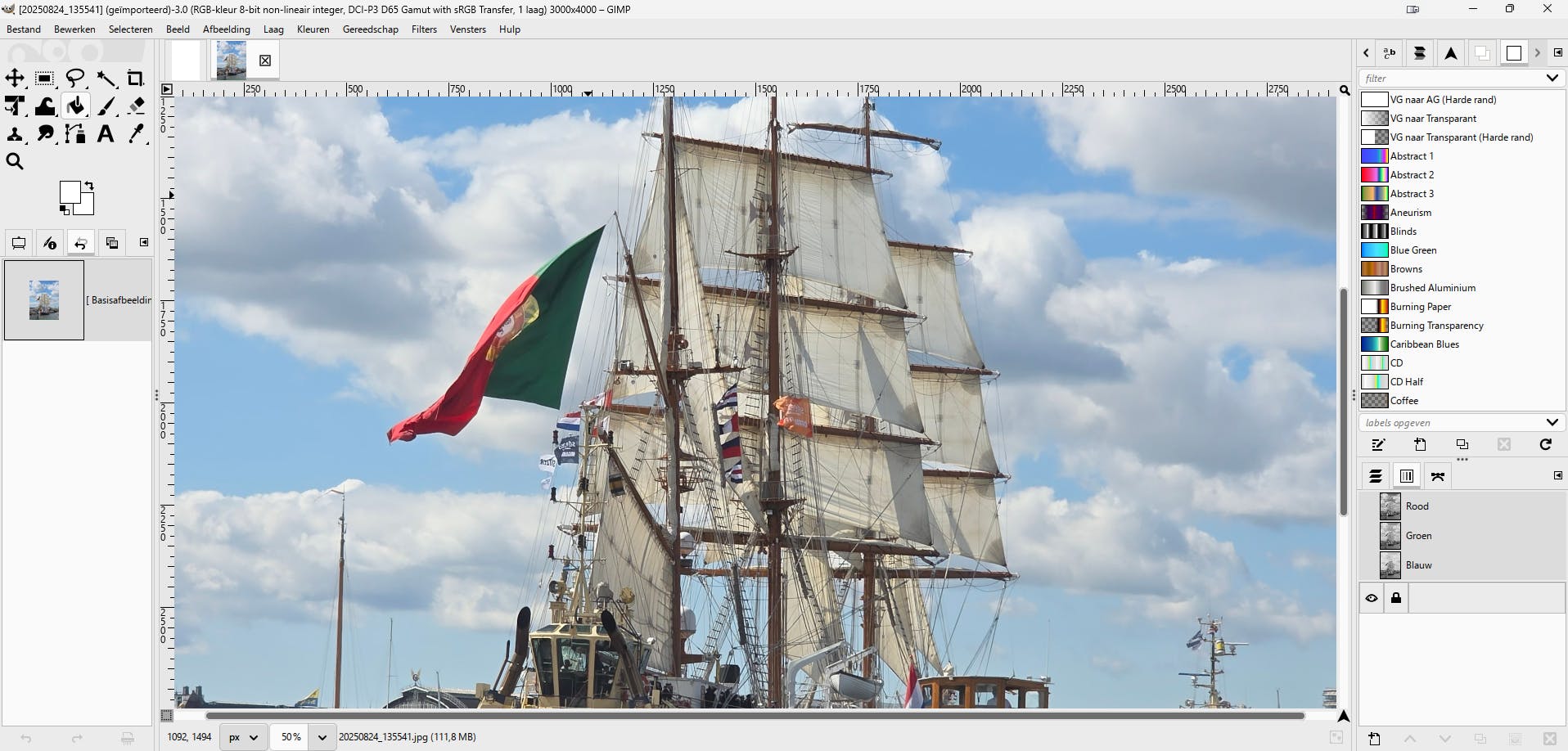This screenshot has height=751, width=1568.
Task: Select the Rectangle Select tool
Action: tap(45, 79)
